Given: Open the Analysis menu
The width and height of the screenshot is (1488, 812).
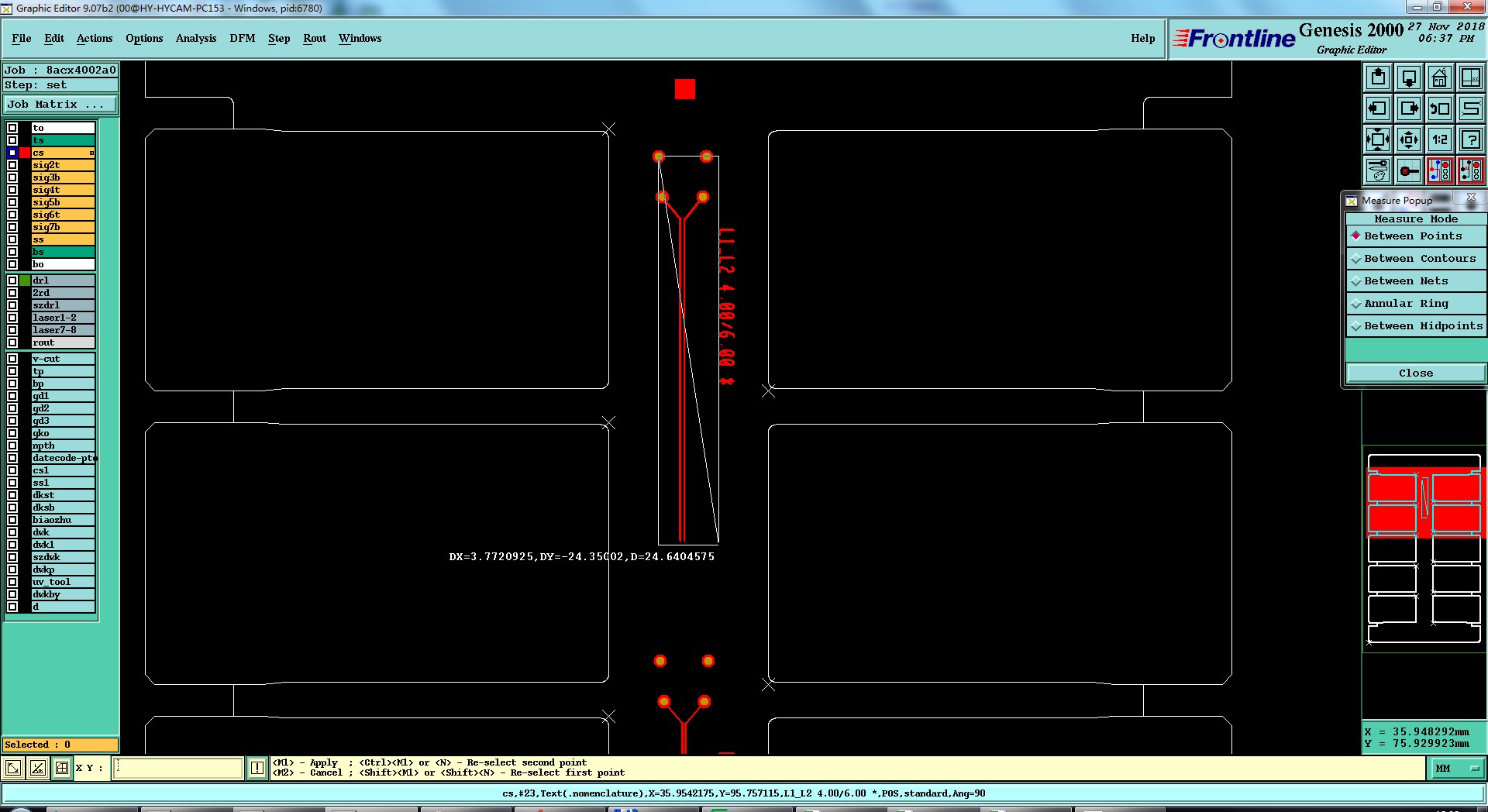Looking at the screenshot, I should click(196, 38).
